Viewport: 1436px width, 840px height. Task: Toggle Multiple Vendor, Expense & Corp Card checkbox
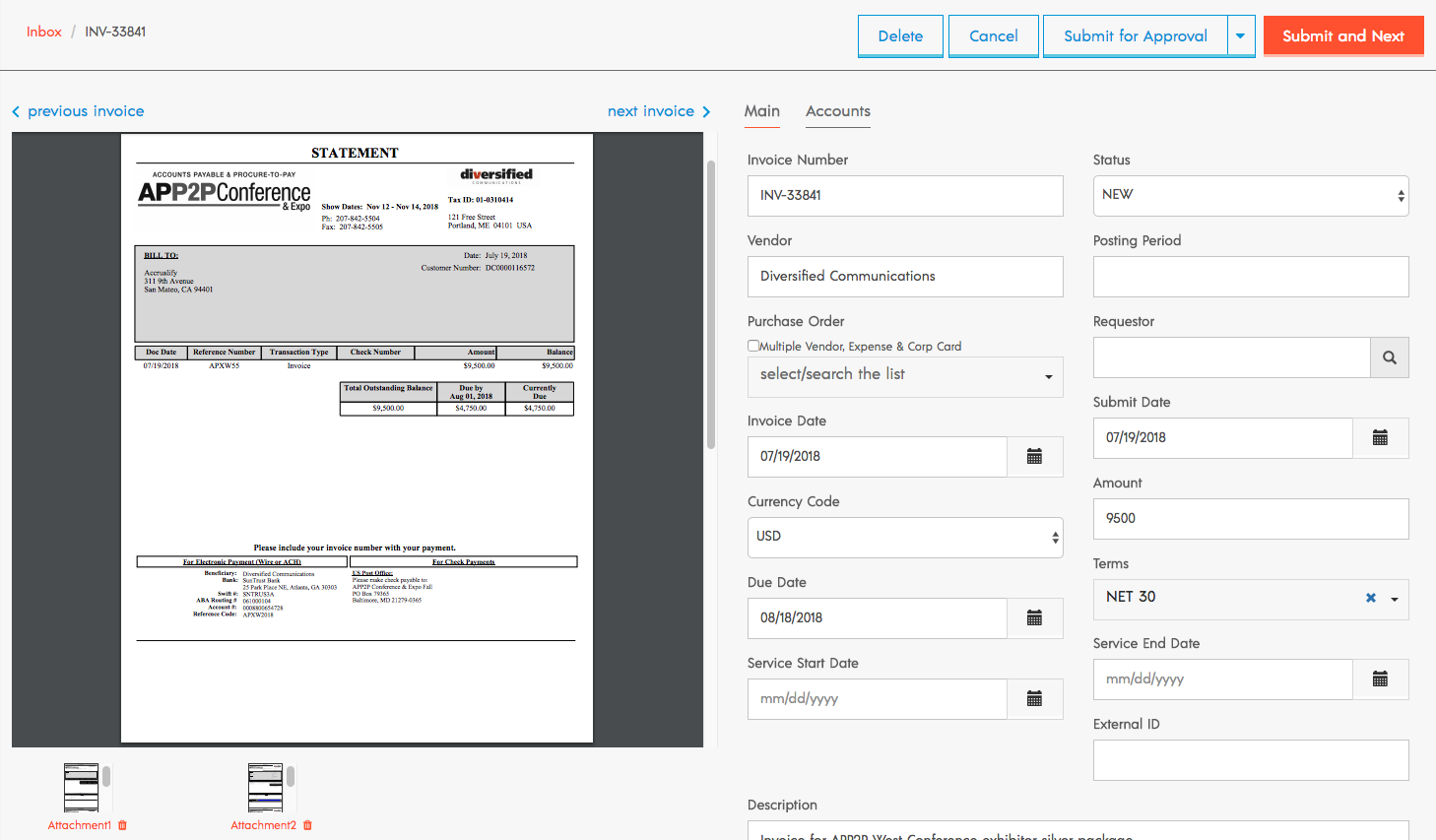pos(753,346)
